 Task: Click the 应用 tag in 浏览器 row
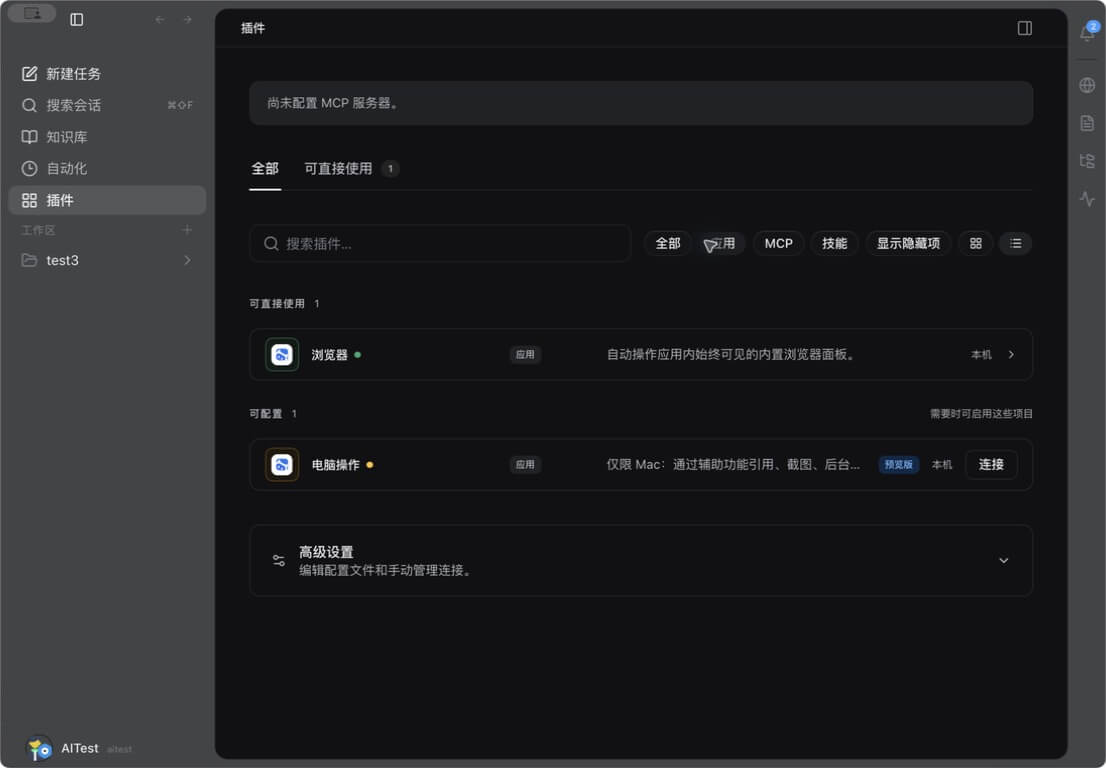pos(525,355)
